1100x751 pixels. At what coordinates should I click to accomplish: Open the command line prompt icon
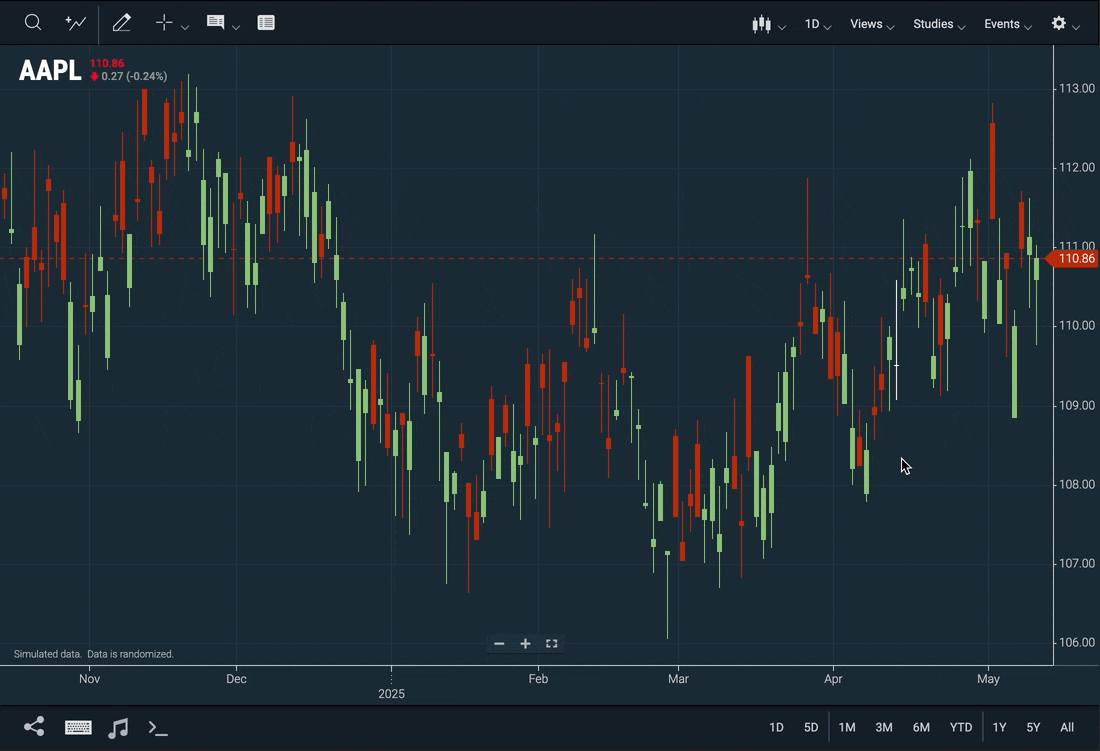click(x=158, y=728)
